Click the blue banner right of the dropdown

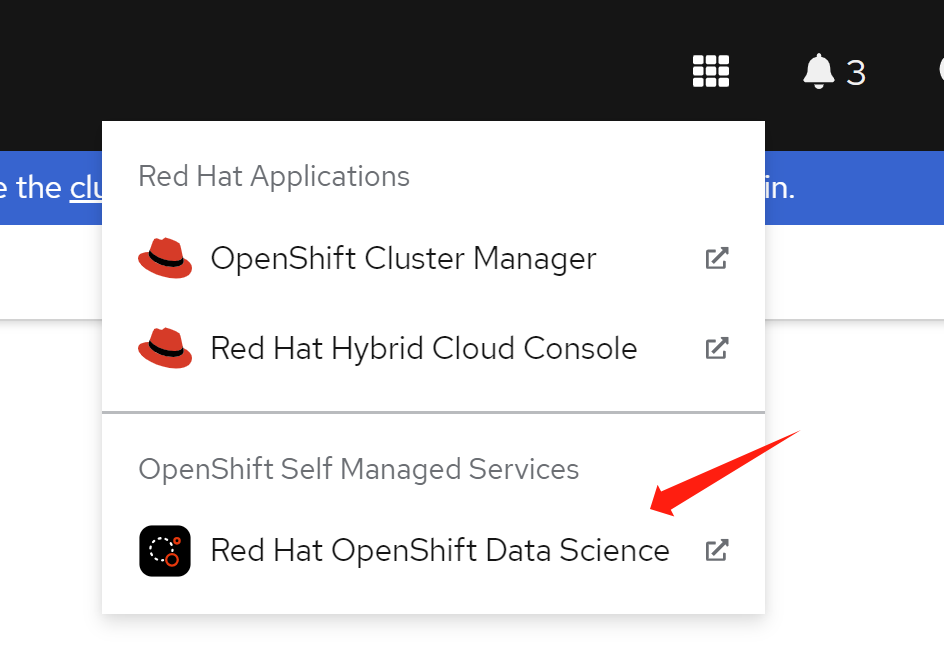(860, 188)
